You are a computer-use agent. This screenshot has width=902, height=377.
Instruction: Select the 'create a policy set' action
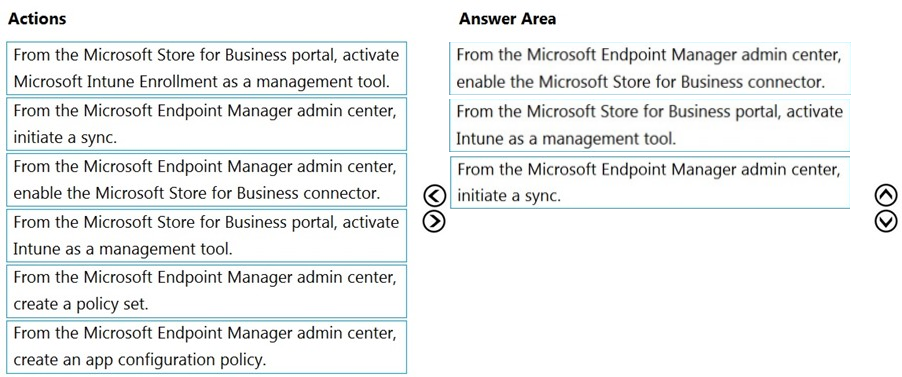[x=207, y=291]
